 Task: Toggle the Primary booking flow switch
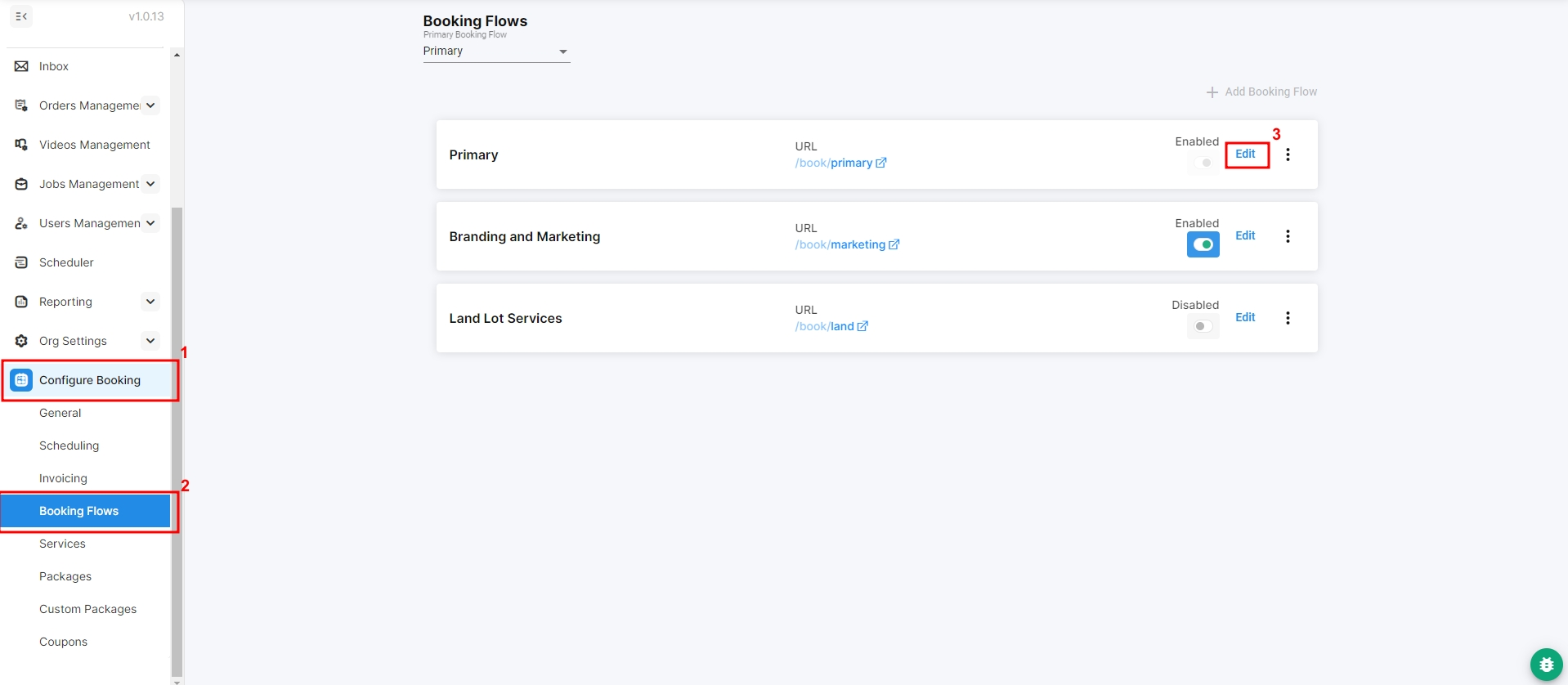tap(1203, 163)
